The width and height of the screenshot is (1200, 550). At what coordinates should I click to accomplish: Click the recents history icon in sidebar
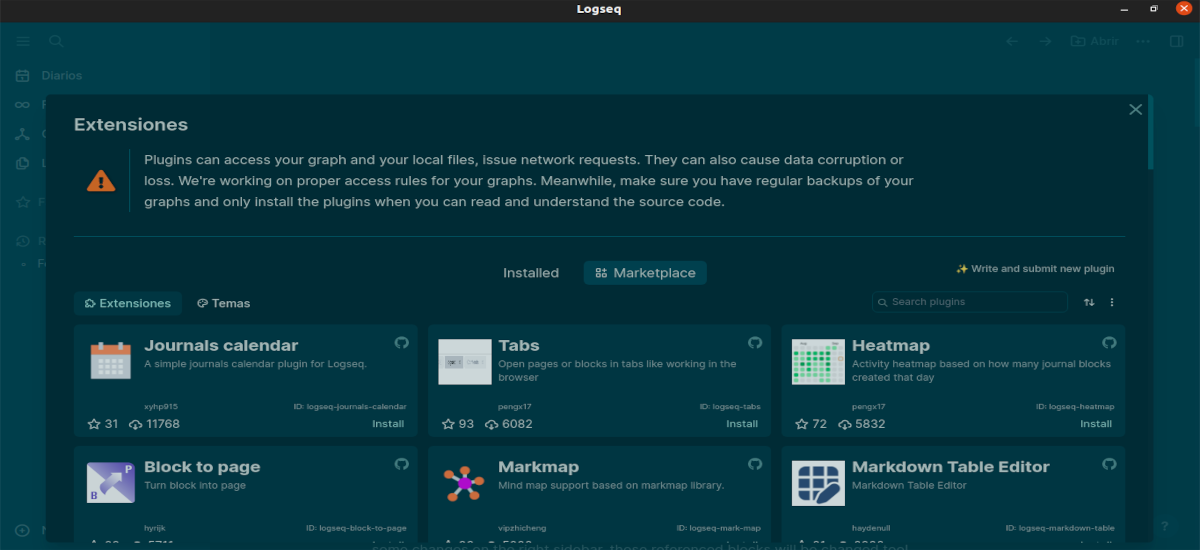23,241
